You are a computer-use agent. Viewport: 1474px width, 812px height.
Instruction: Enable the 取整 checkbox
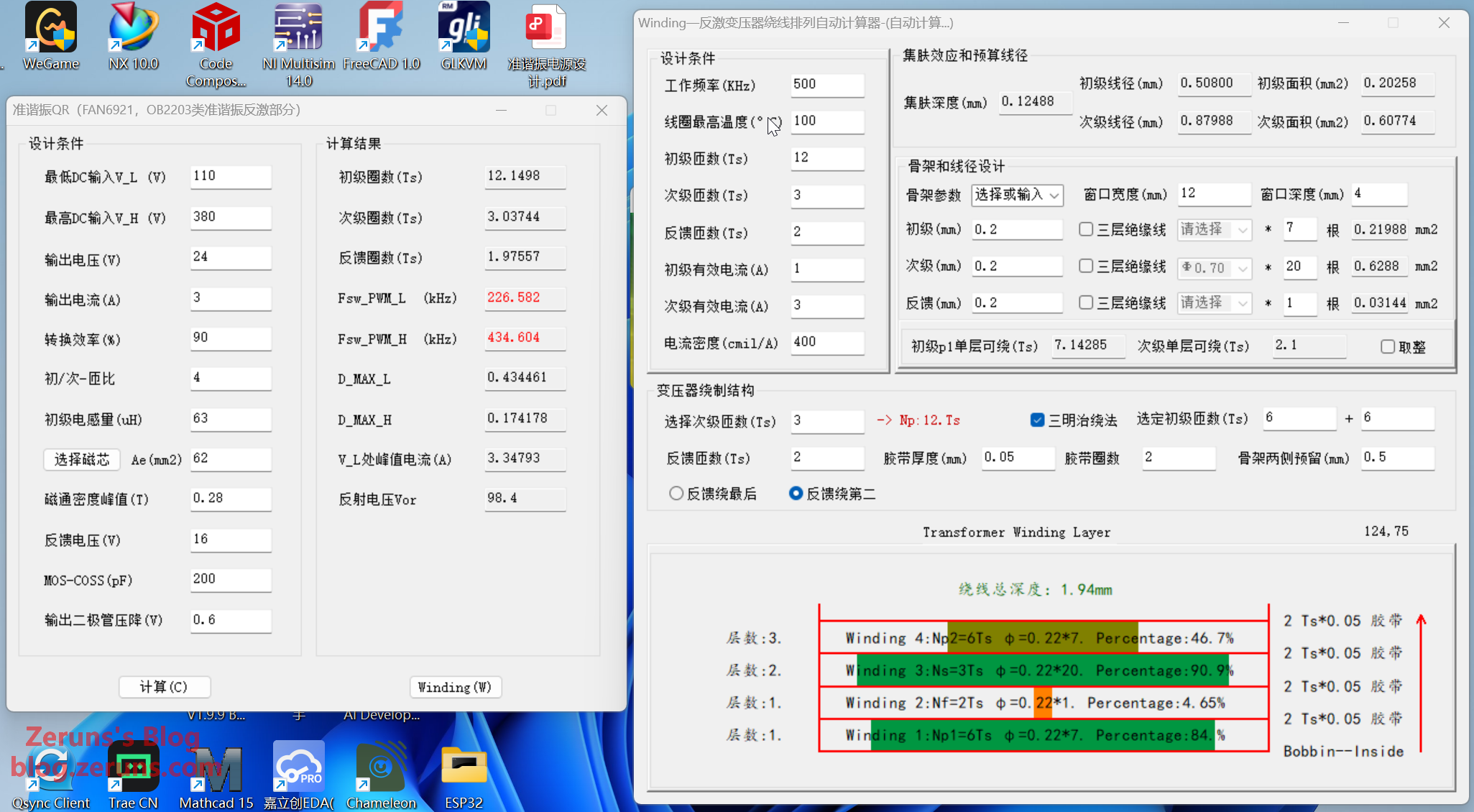pyautogui.click(x=1388, y=347)
